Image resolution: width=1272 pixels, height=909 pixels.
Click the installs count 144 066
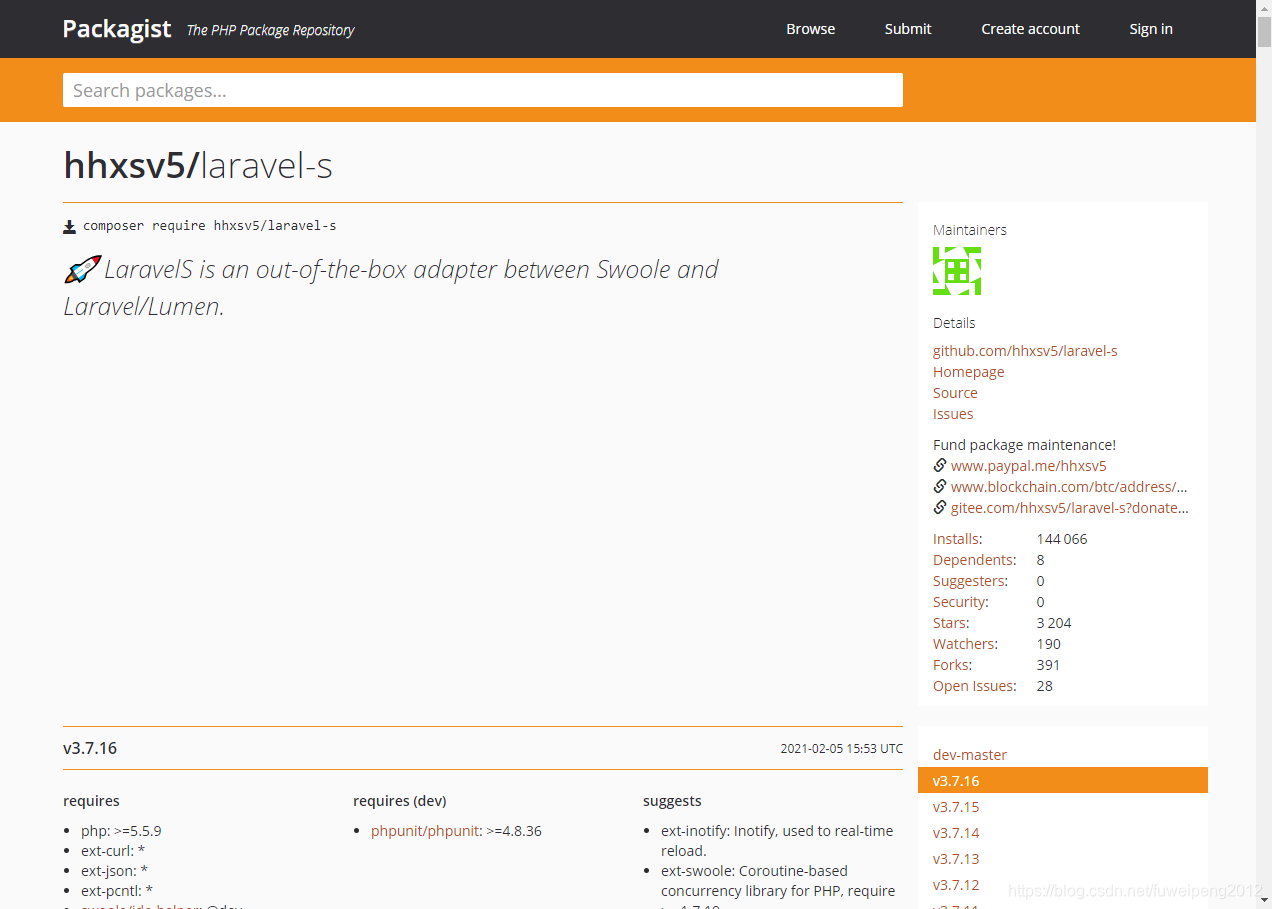pyautogui.click(x=1062, y=539)
